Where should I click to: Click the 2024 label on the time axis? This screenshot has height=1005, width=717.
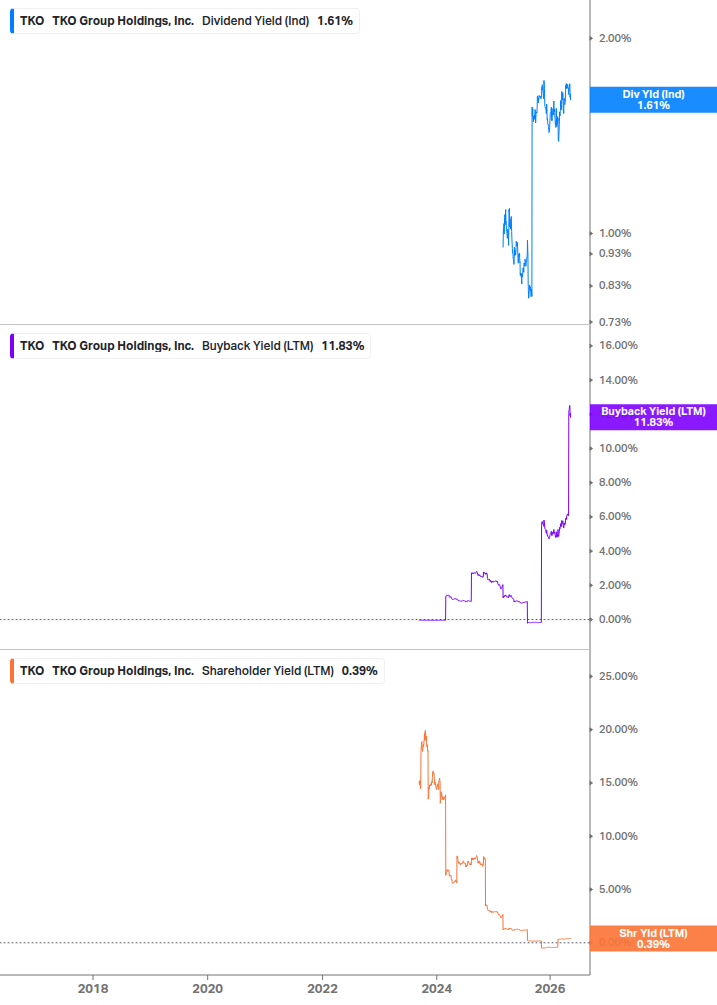click(x=437, y=989)
